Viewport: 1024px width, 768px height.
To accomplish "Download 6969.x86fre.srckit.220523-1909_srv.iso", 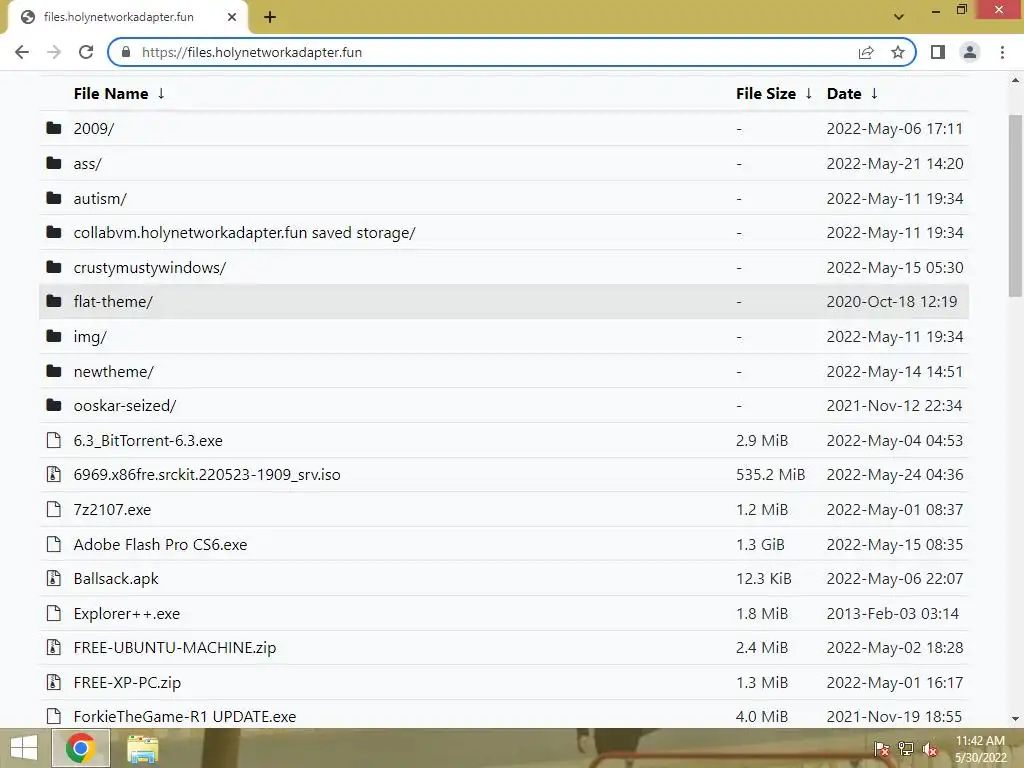I will point(207,475).
